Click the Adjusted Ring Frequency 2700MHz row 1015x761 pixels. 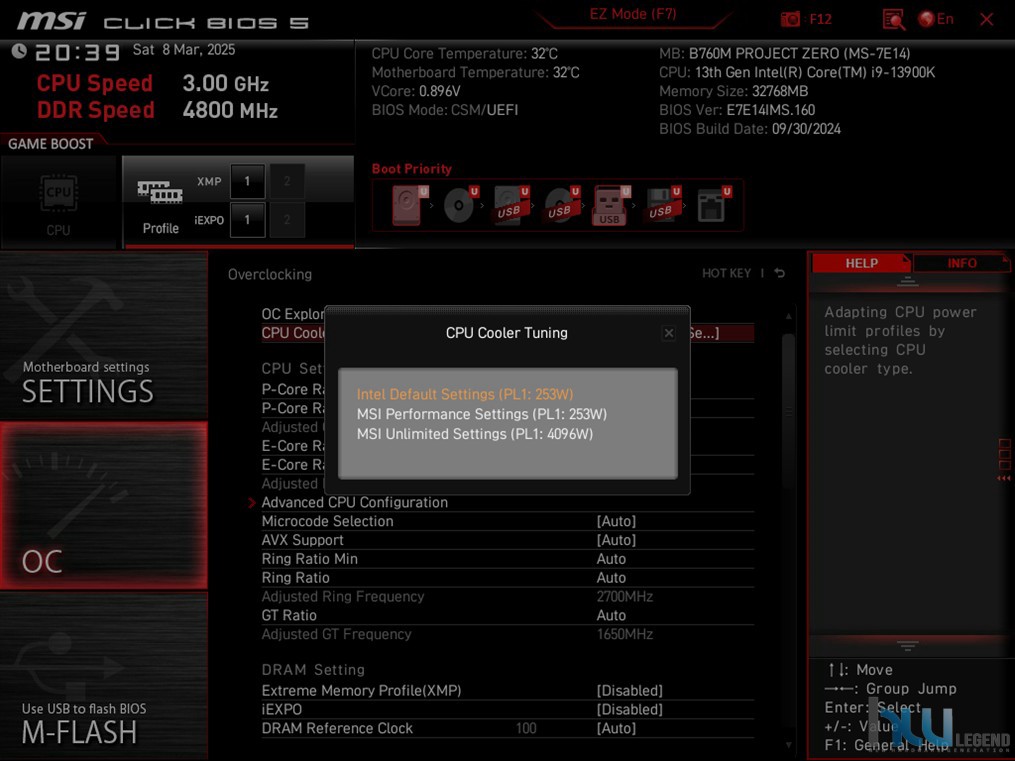(x=508, y=596)
